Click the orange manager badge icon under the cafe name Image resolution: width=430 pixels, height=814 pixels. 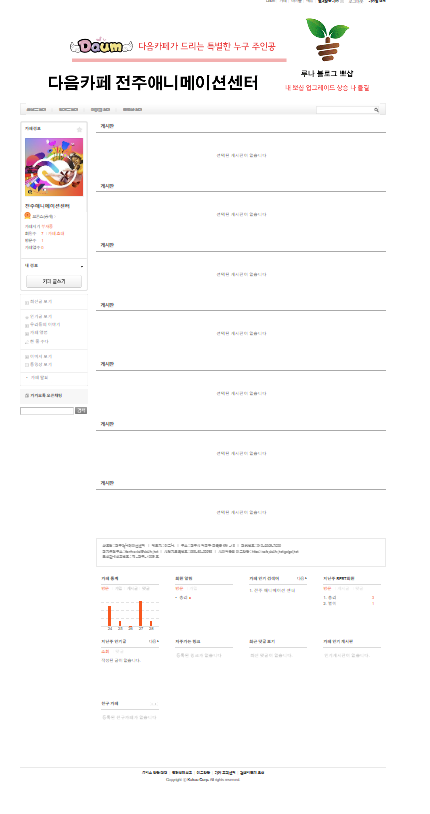click(x=28, y=215)
